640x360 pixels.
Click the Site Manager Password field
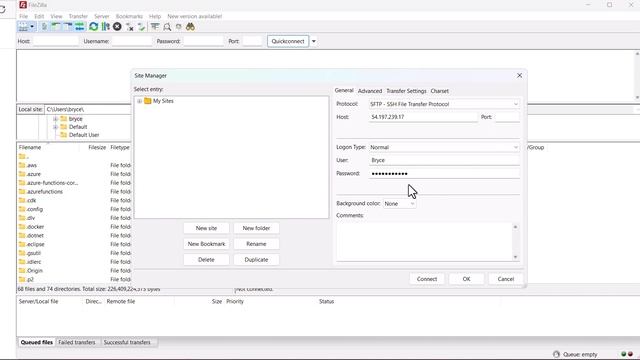(444, 173)
